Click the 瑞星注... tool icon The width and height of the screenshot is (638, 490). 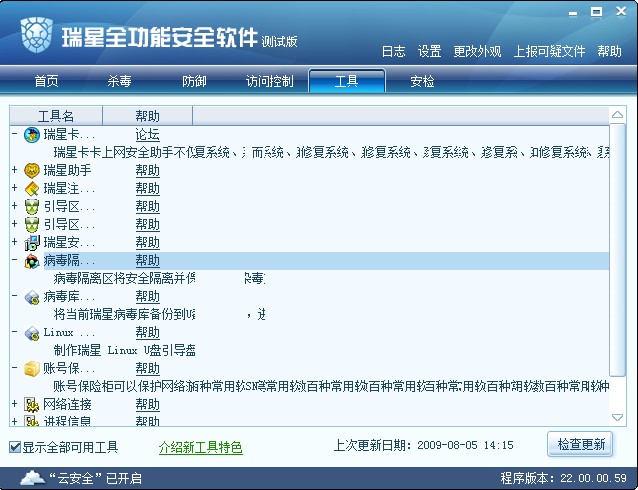[32, 188]
